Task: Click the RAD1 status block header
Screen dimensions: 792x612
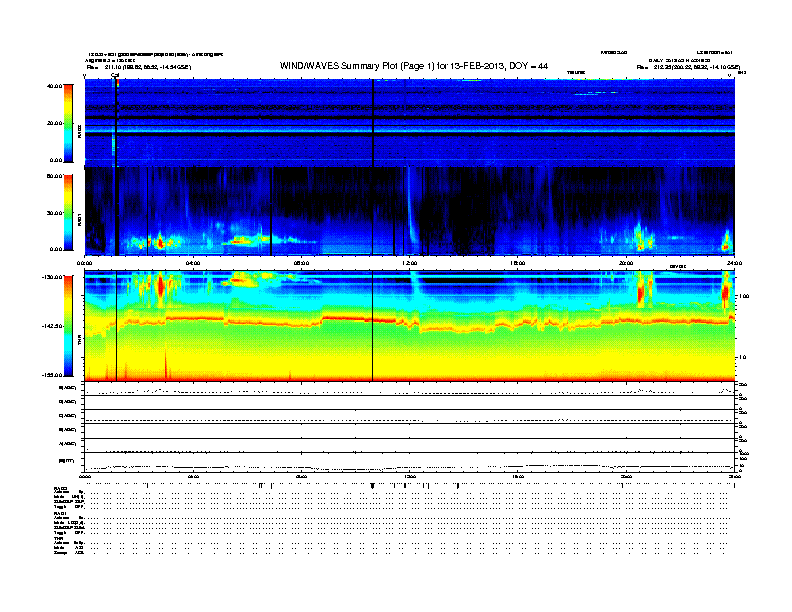Action: tap(60, 514)
